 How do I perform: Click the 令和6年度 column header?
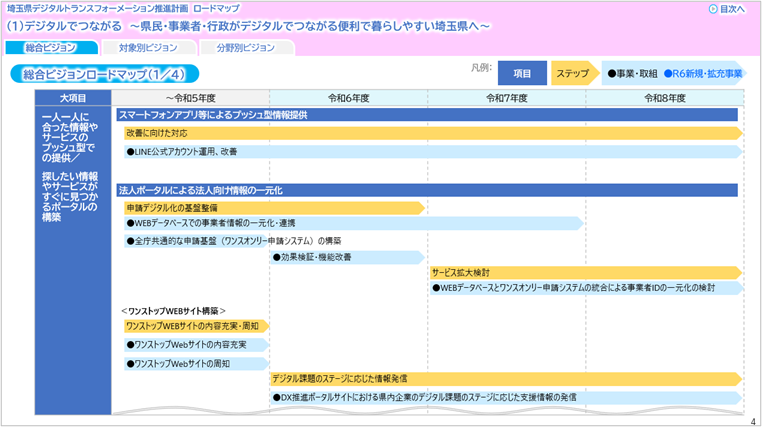348,98
